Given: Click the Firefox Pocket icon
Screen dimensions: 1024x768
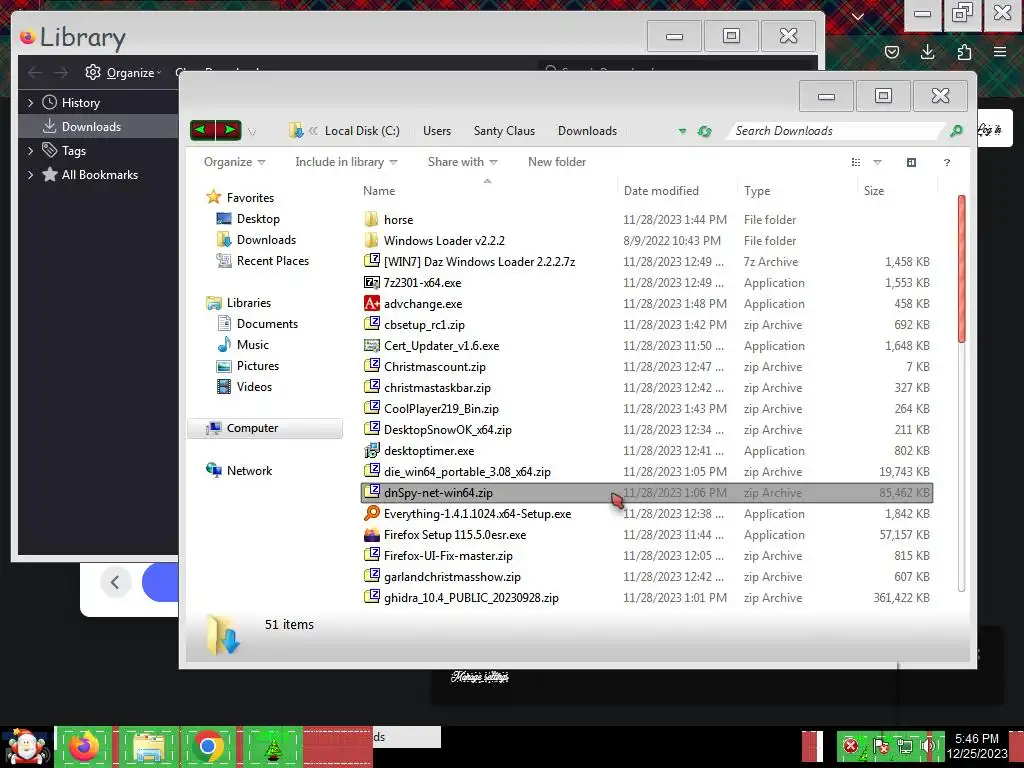Looking at the screenshot, I should [891, 52].
